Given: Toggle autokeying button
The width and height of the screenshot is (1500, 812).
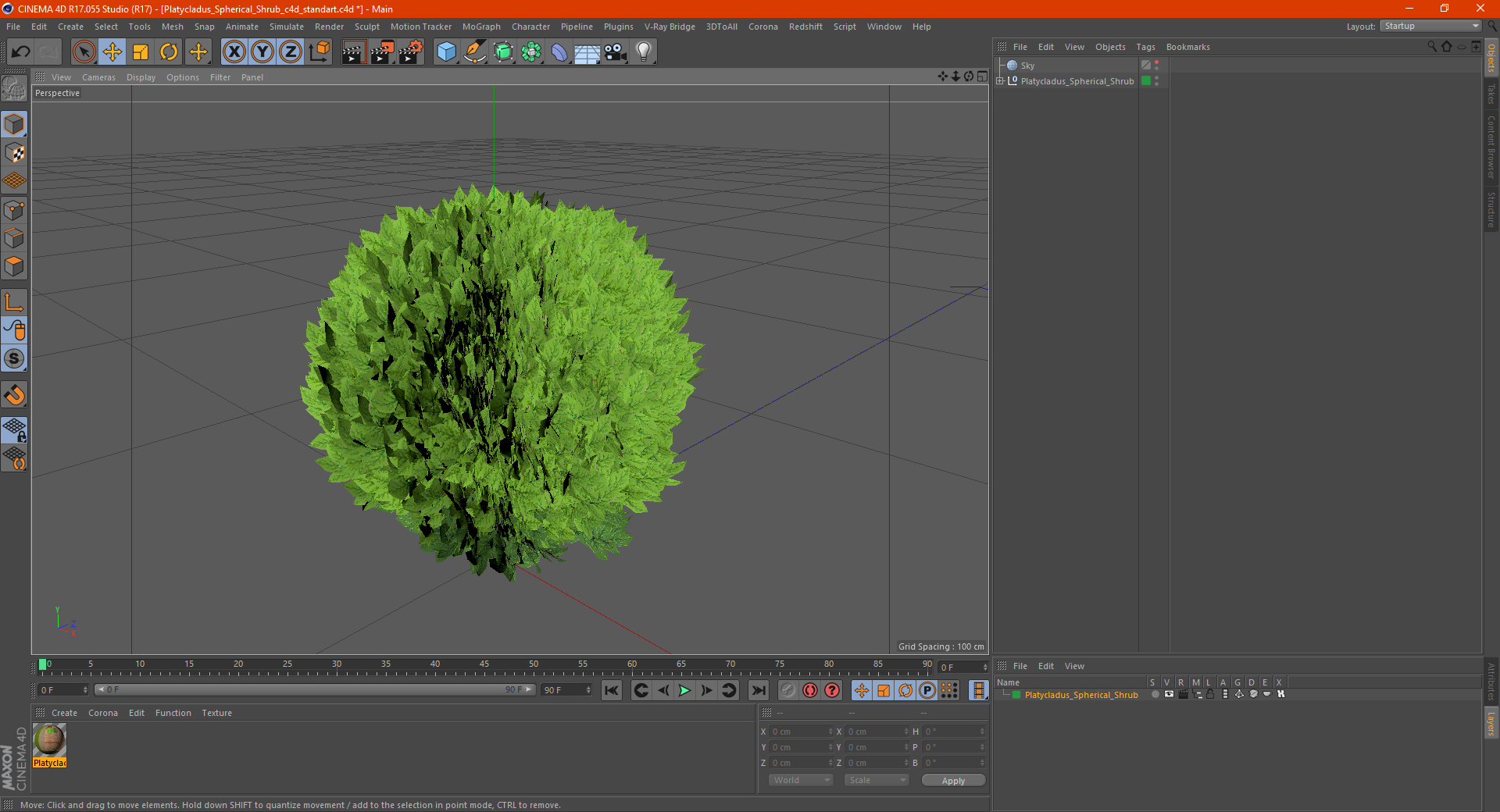Looking at the screenshot, I should coord(810,690).
